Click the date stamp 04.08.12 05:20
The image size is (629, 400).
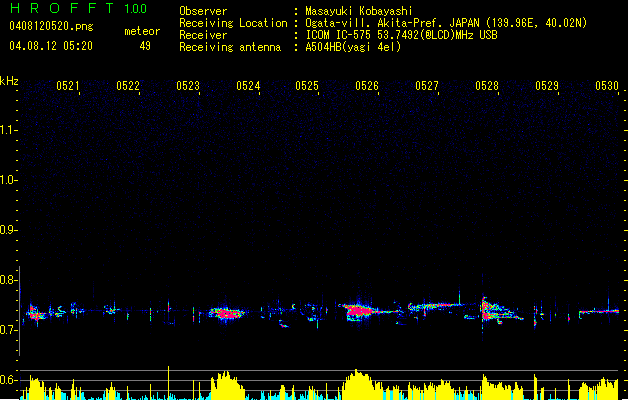point(51,46)
